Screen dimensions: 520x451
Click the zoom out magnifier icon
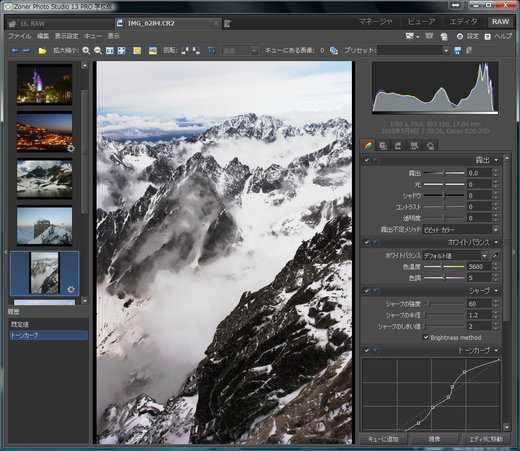point(98,51)
